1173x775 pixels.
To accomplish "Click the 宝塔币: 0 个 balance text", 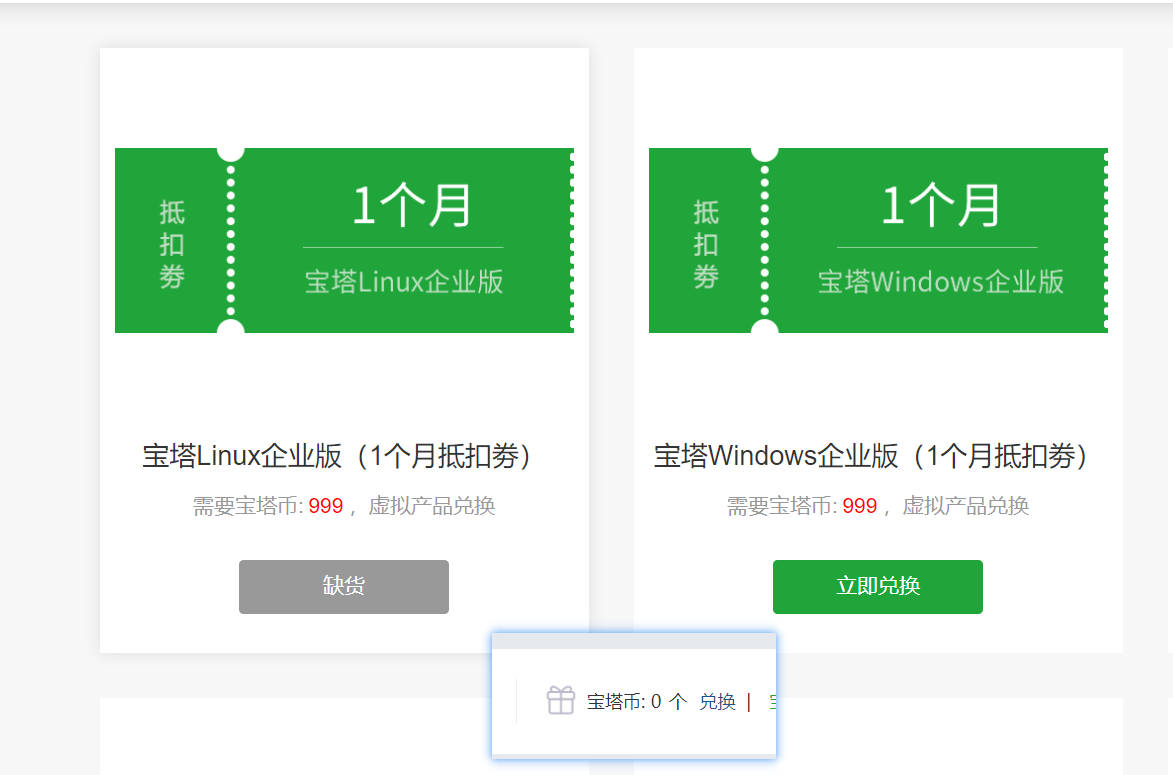I will [637, 702].
